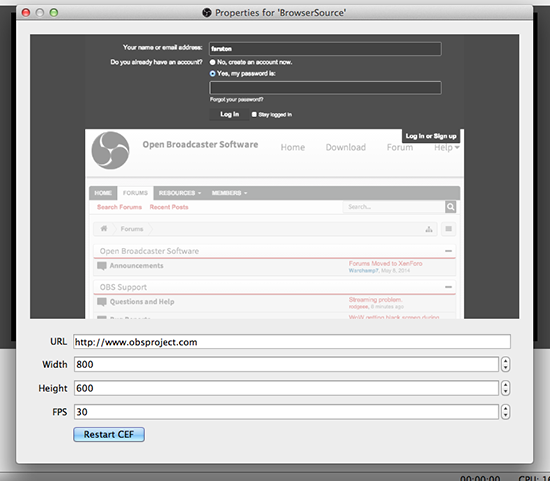Switch to the FORUMS tab
This screenshot has width=550, height=481.
(135, 193)
